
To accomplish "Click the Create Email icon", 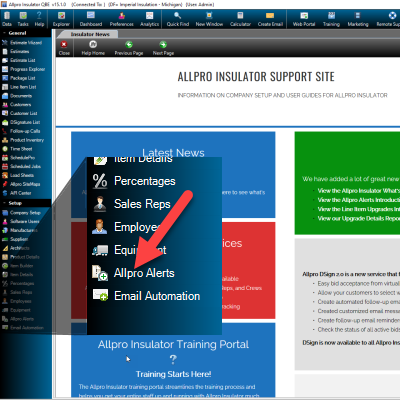I will click(x=270, y=19).
